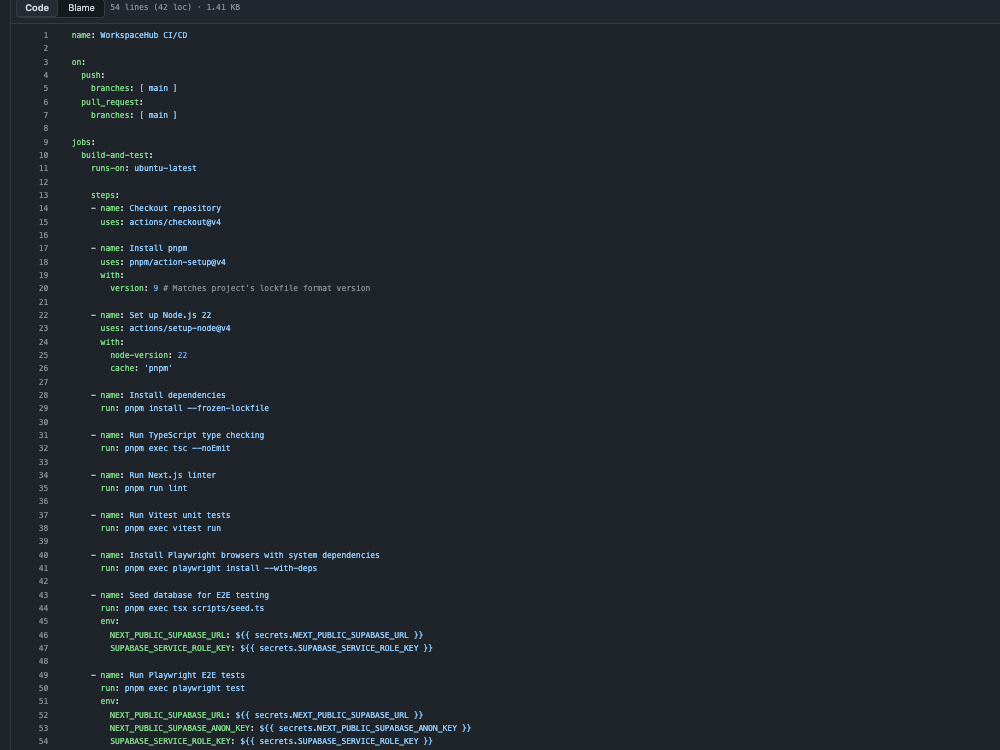Click the 'on:' key
Screen dimensions: 1000x750
(78, 62)
